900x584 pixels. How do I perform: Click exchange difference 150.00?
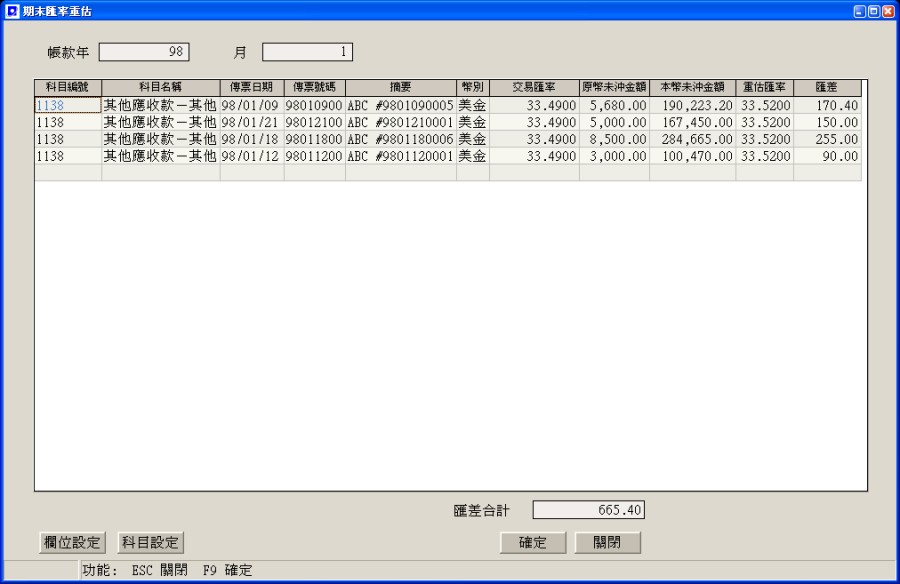(x=827, y=122)
